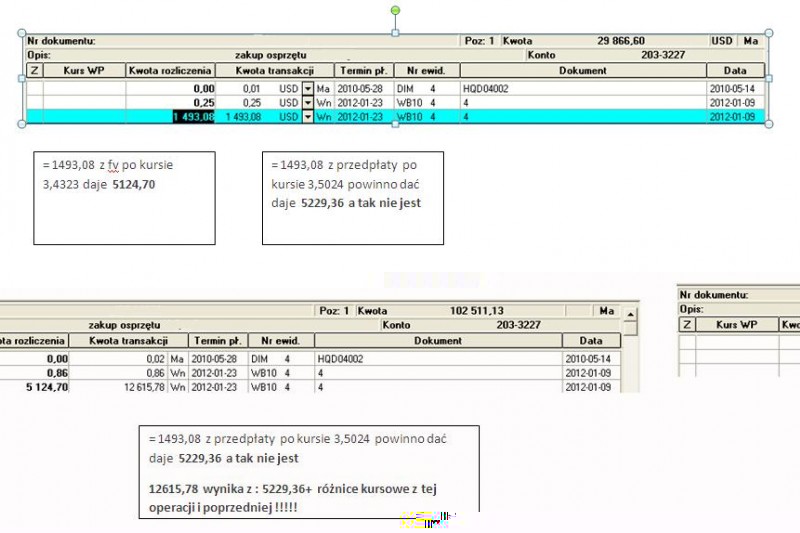
Task: Select the bottom-left corner handle of the selected picture
Action: point(21,124)
